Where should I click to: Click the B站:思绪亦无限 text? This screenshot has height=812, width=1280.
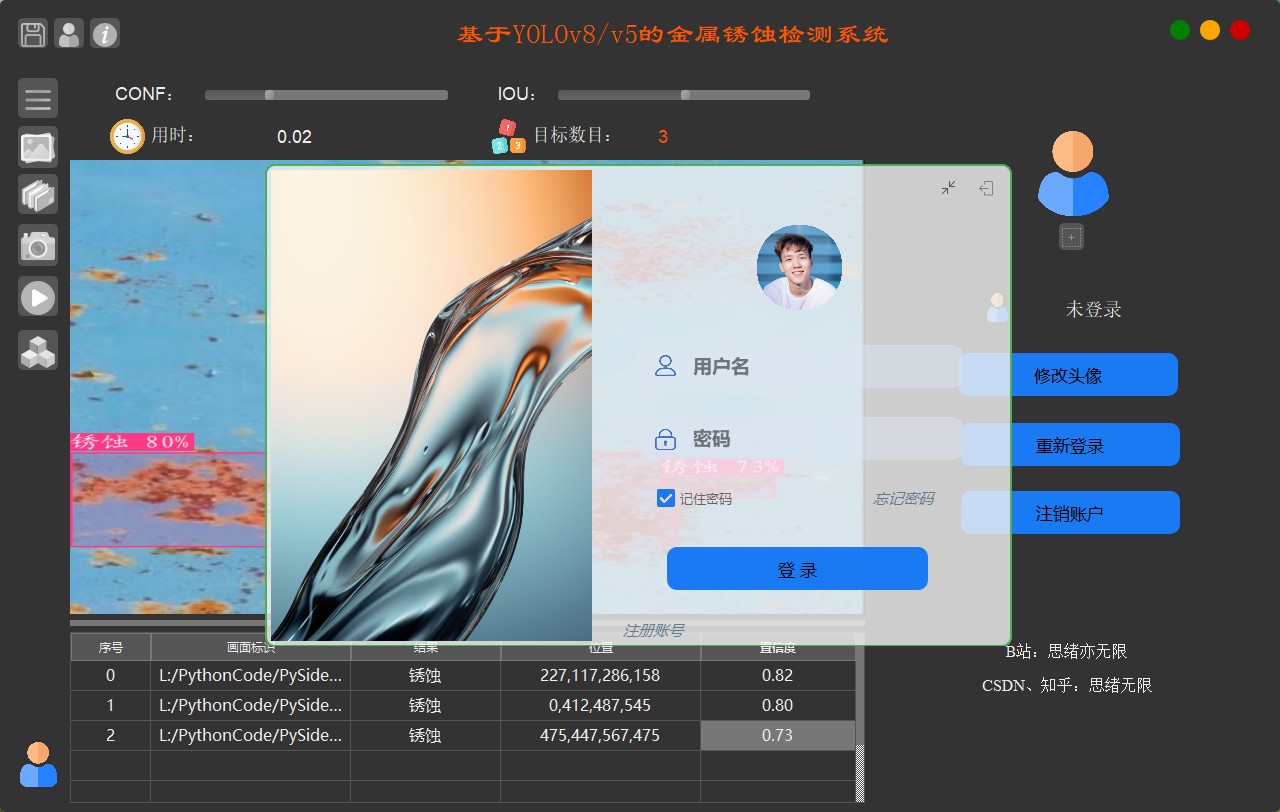click(x=1066, y=651)
